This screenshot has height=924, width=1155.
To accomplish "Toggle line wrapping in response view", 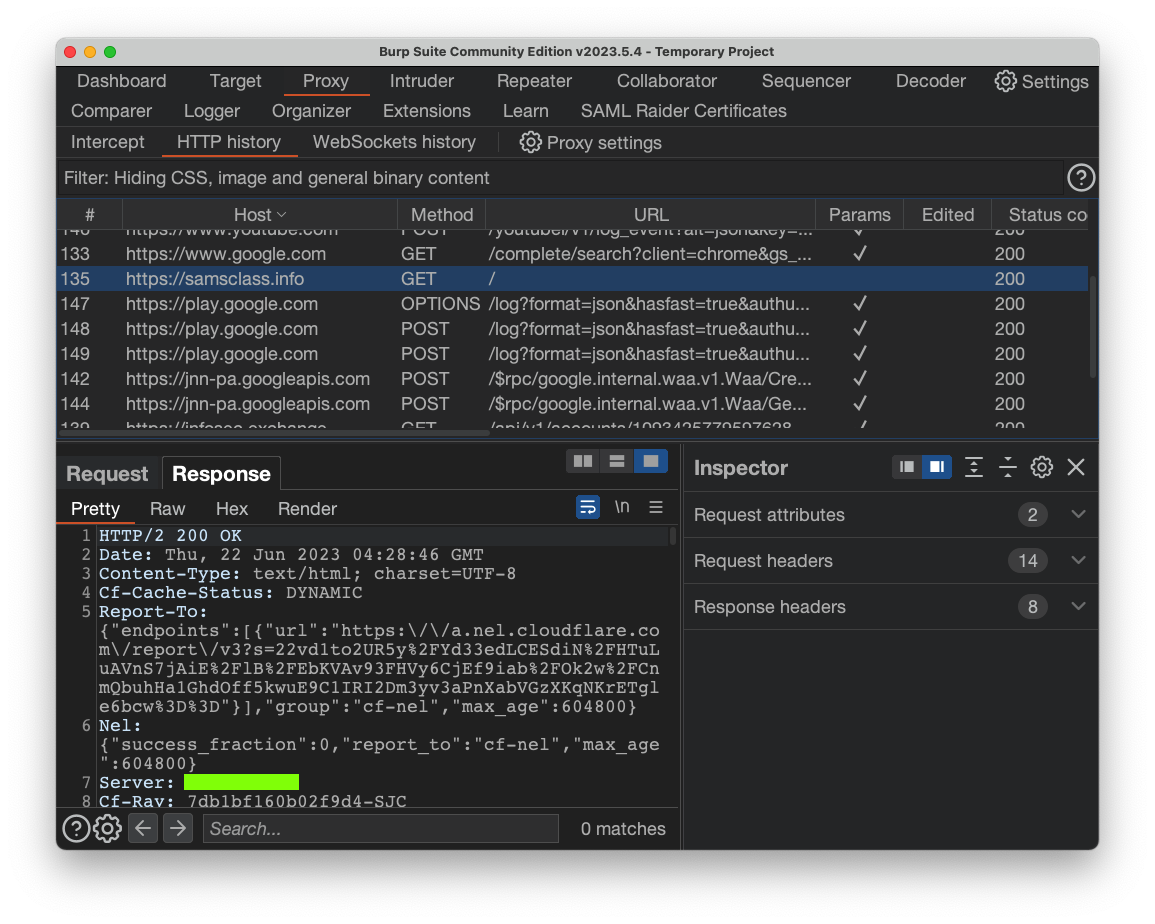I will pyautogui.click(x=588, y=508).
